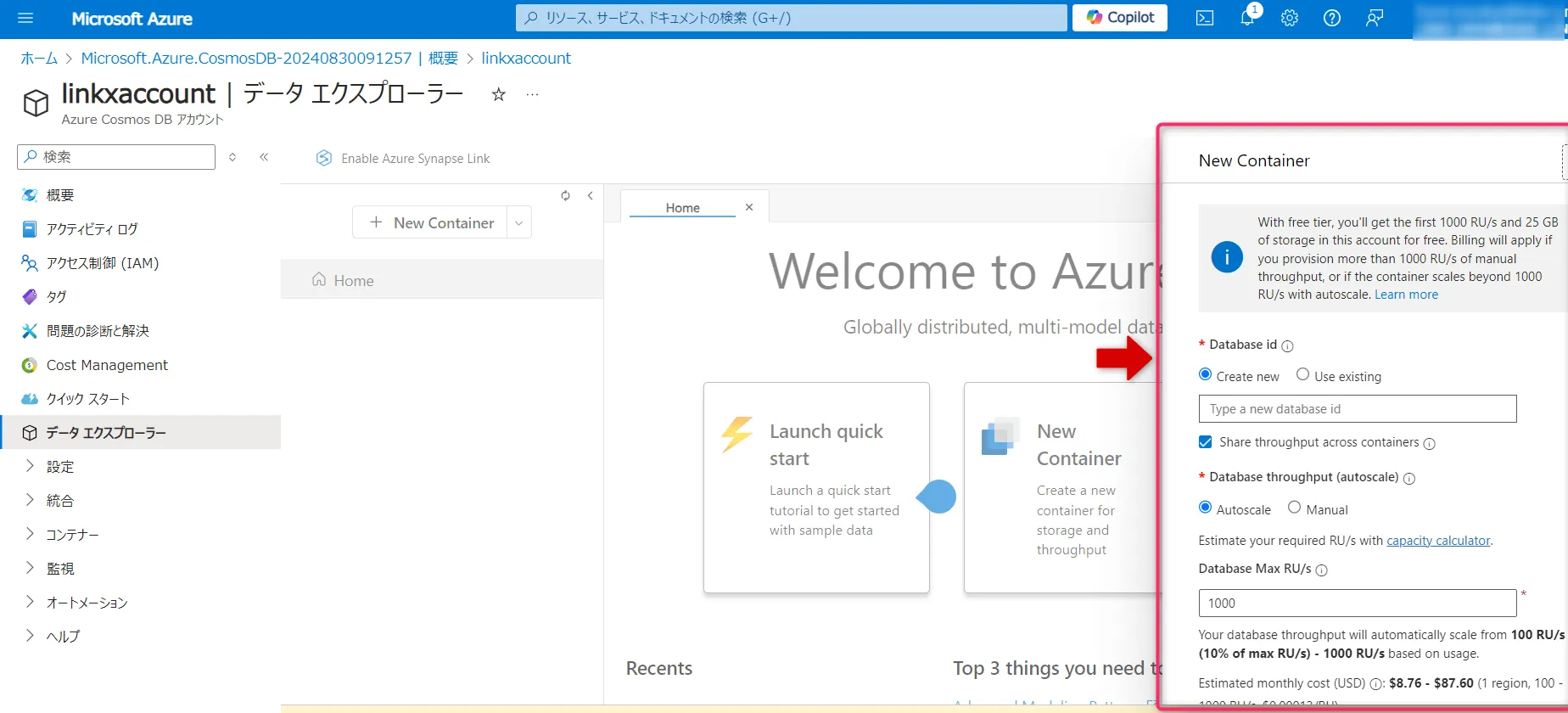Open the New Container dropdown arrow
This screenshot has width=1568, height=713.
click(519, 222)
